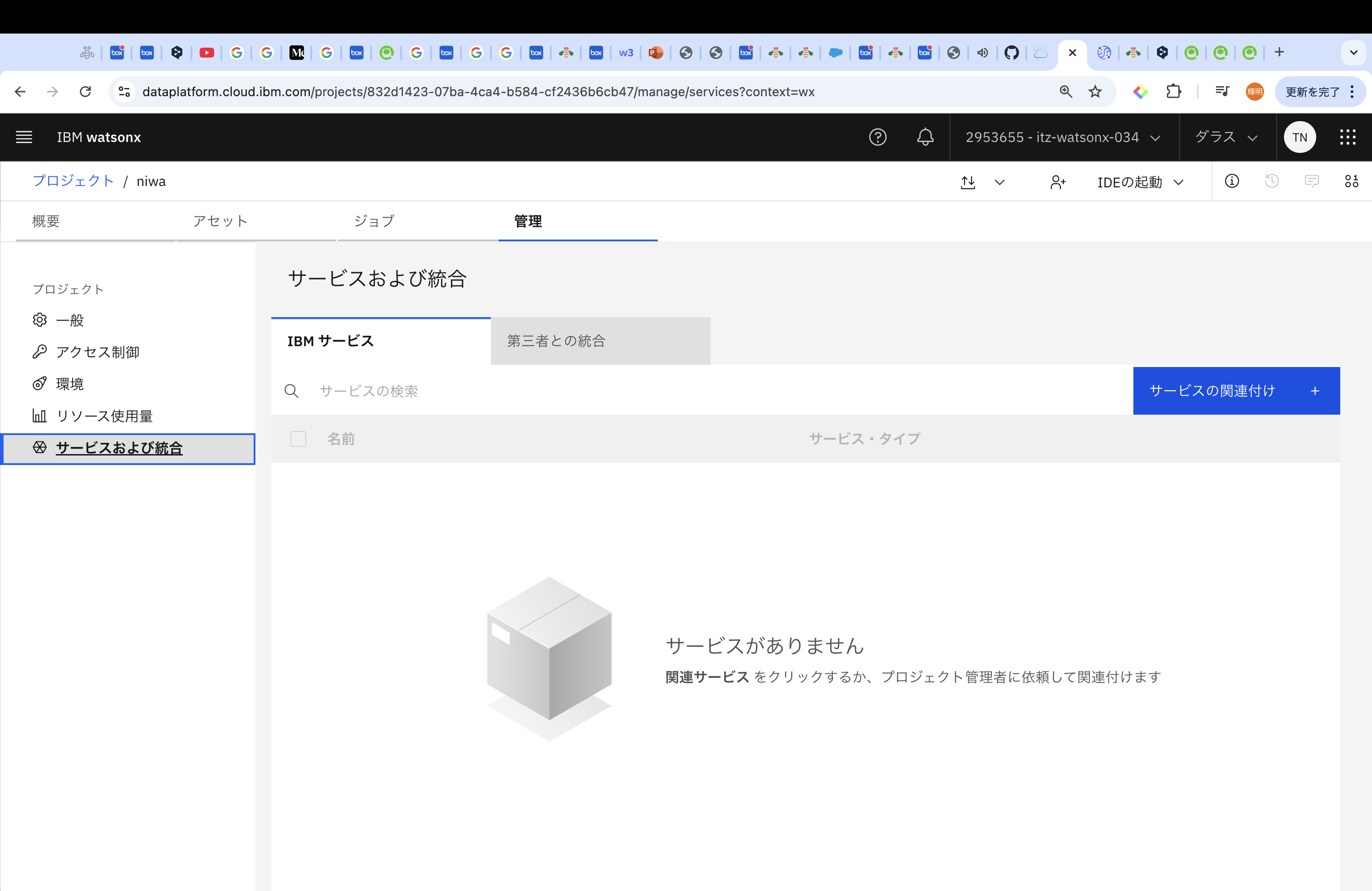Viewport: 1372px width, 891px height.
Task: Switch to the アセット tab
Action: [220, 221]
